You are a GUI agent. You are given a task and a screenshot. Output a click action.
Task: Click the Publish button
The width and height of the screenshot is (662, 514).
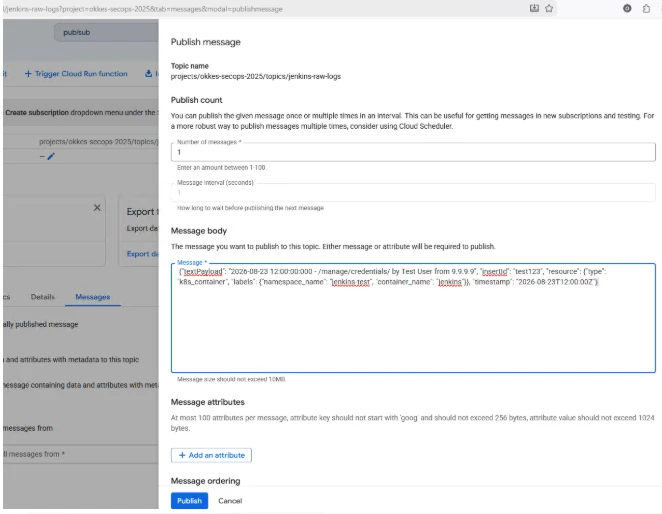coord(189,500)
